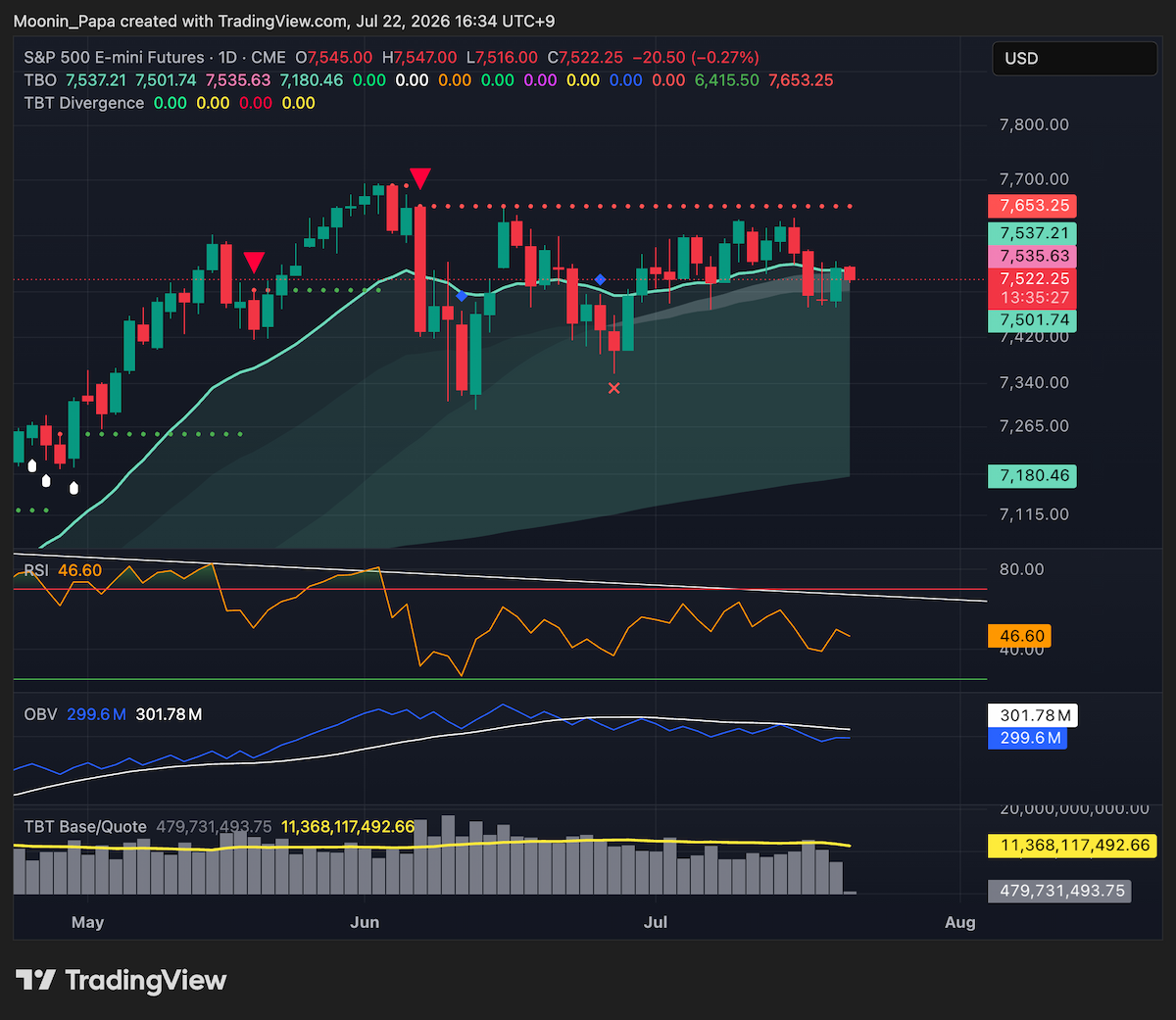Viewport: 1176px width, 1020px height.
Task: Click the red triangle marker above the May pullback
Action: pos(254,262)
